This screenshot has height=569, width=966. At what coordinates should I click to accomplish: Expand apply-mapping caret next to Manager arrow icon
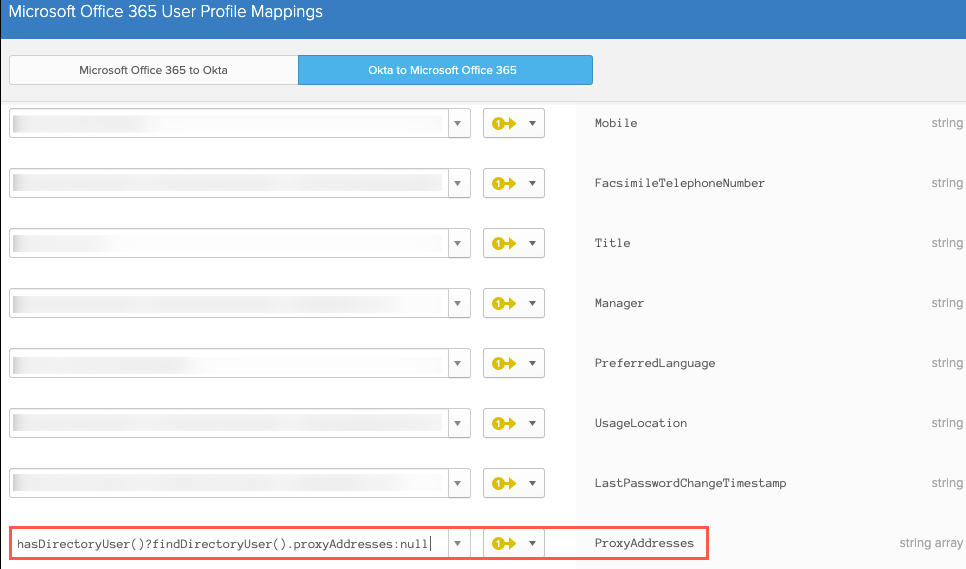[x=532, y=304]
